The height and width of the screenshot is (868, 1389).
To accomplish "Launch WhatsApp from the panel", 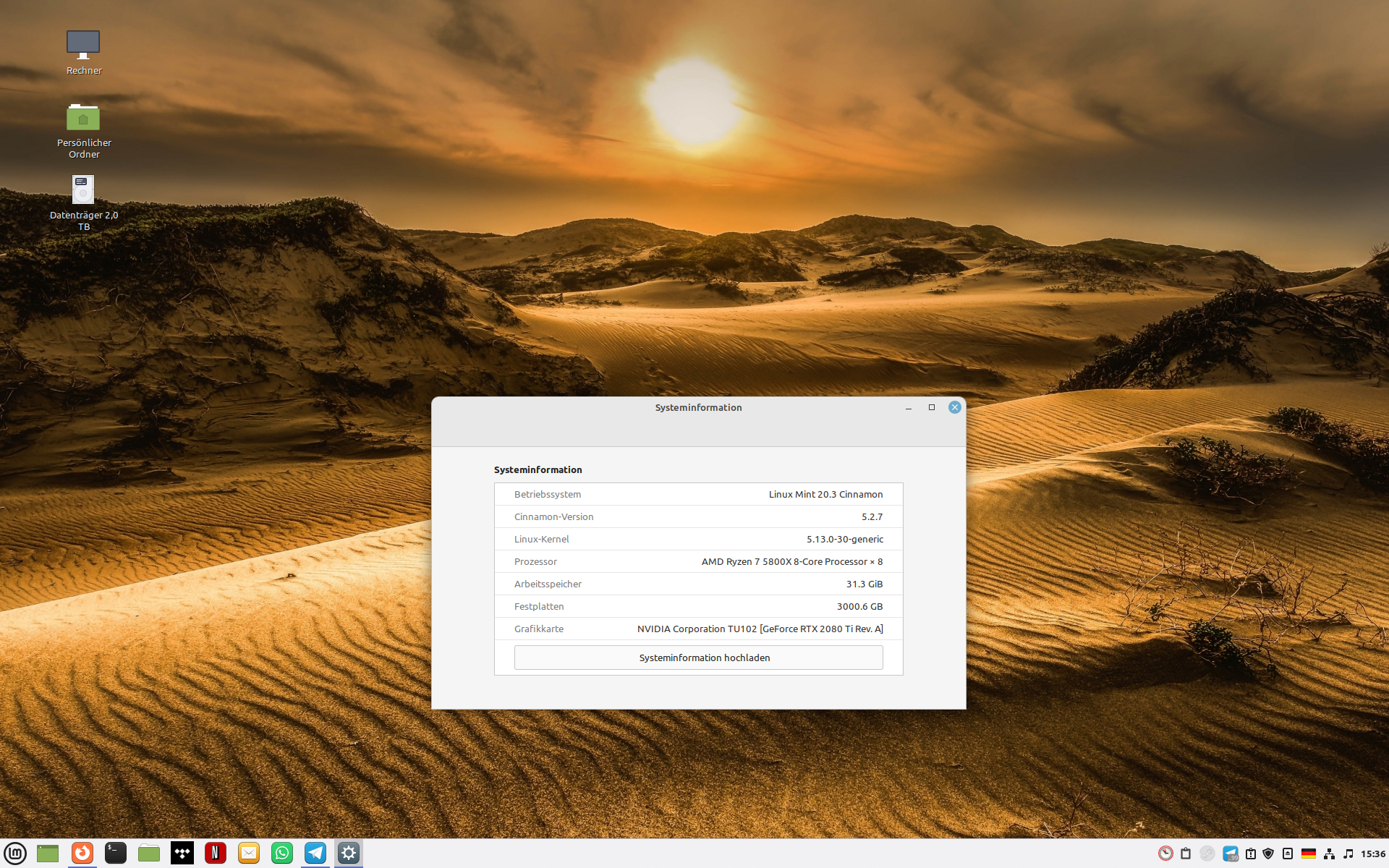I will coord(282,854).
